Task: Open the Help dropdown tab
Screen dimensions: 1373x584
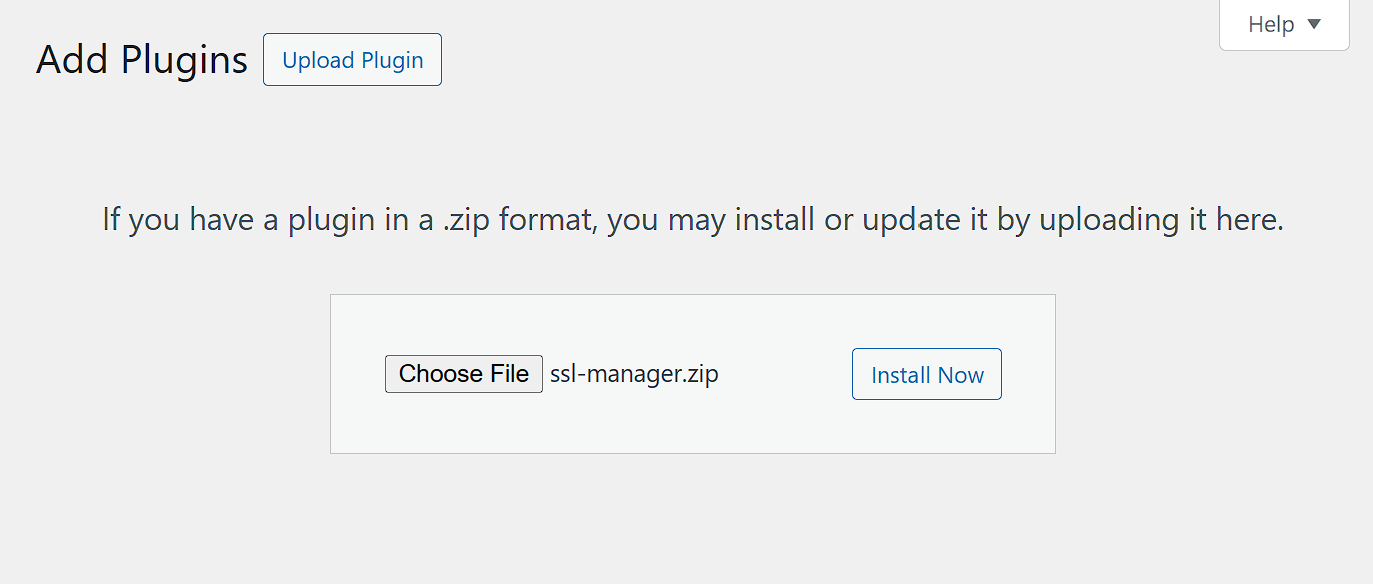Action: coord(1284,25)
